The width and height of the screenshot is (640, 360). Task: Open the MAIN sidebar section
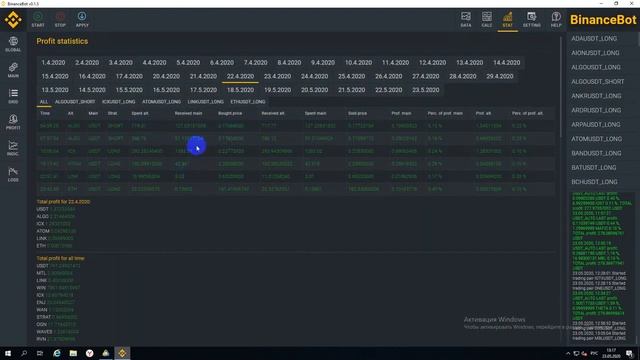[x=13, y=70]
